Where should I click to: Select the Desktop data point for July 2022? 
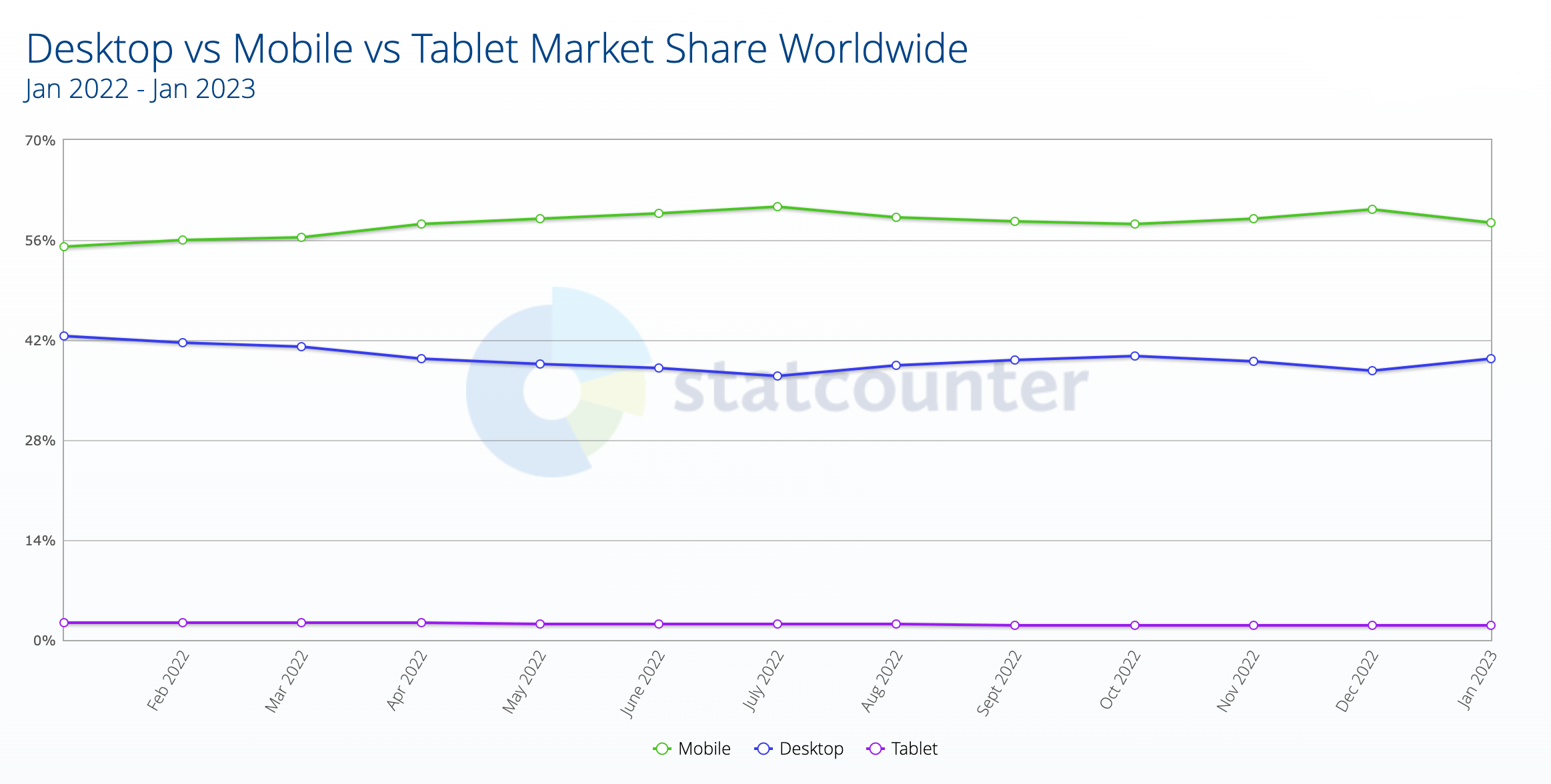coord(778,376)
